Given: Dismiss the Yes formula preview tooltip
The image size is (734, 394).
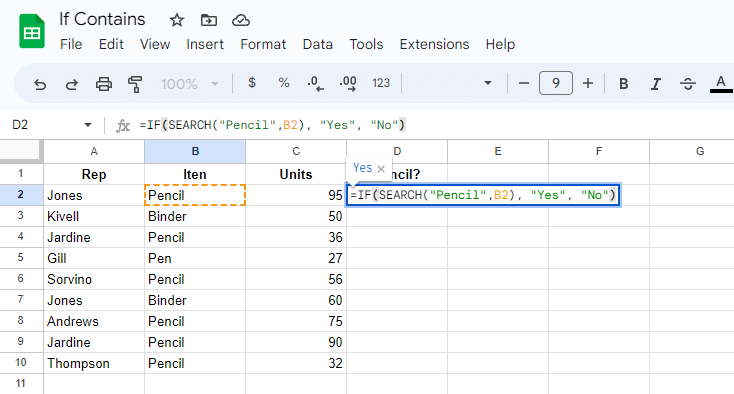Looking at the screenshot, I should coord(381,169).
